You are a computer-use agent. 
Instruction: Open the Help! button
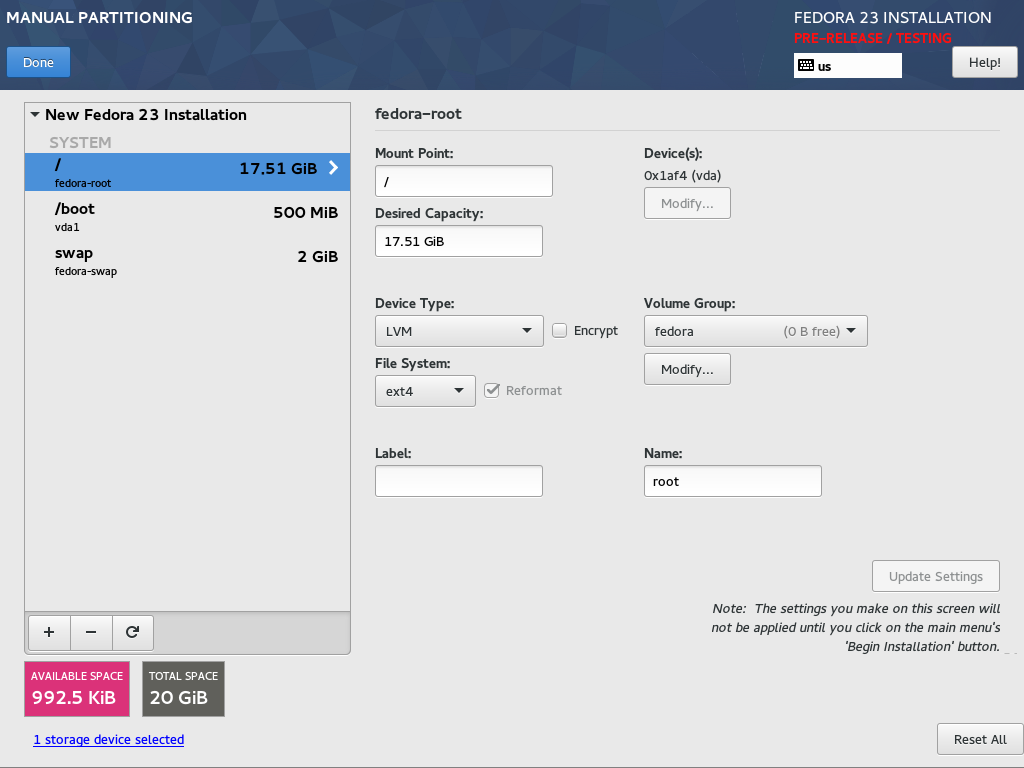[x=985, y=63]
